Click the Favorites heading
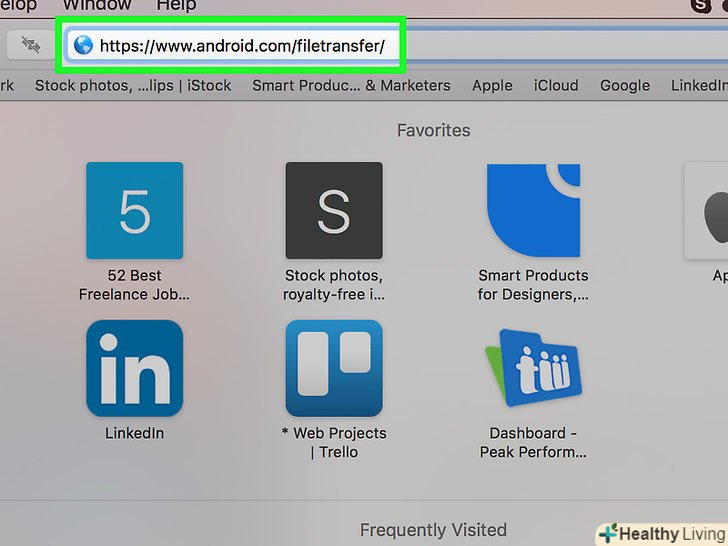Viewport: 728px width, 546px height. click(434, 130)
